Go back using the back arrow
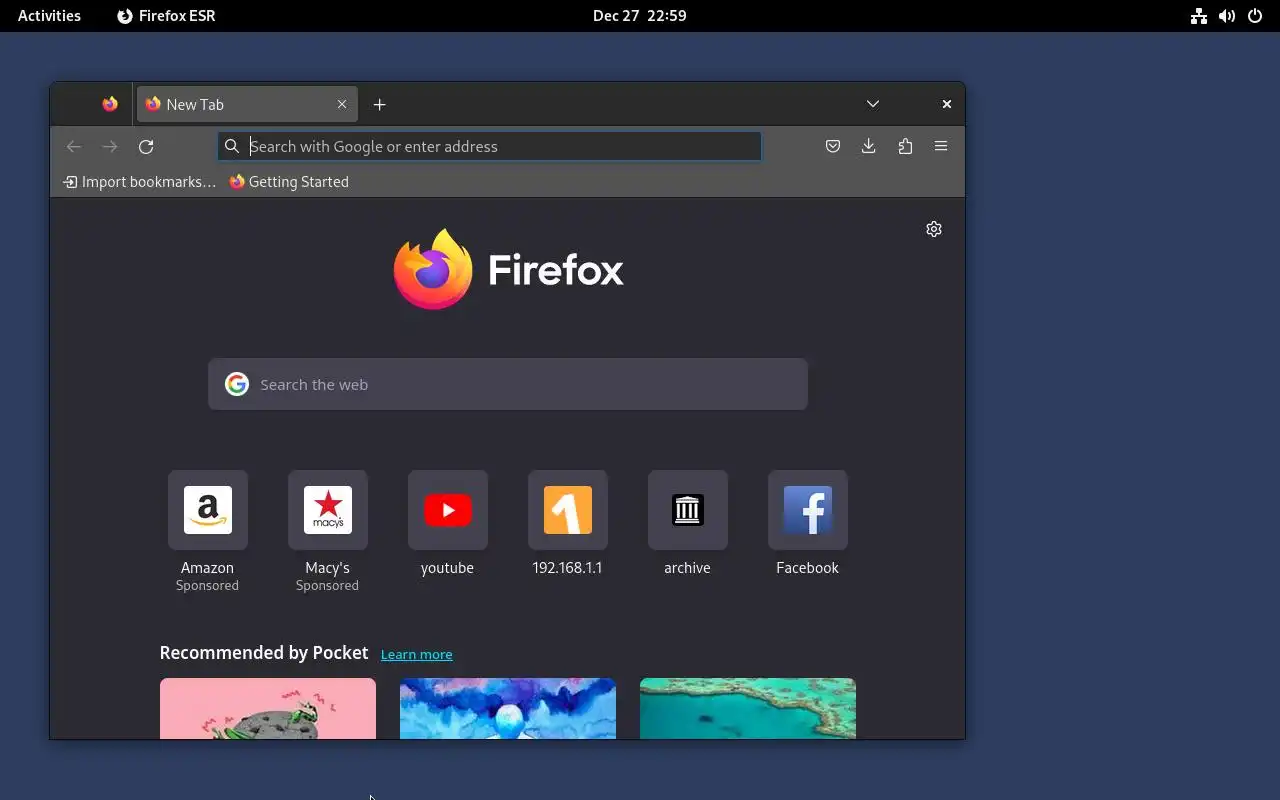 [73, 147]
